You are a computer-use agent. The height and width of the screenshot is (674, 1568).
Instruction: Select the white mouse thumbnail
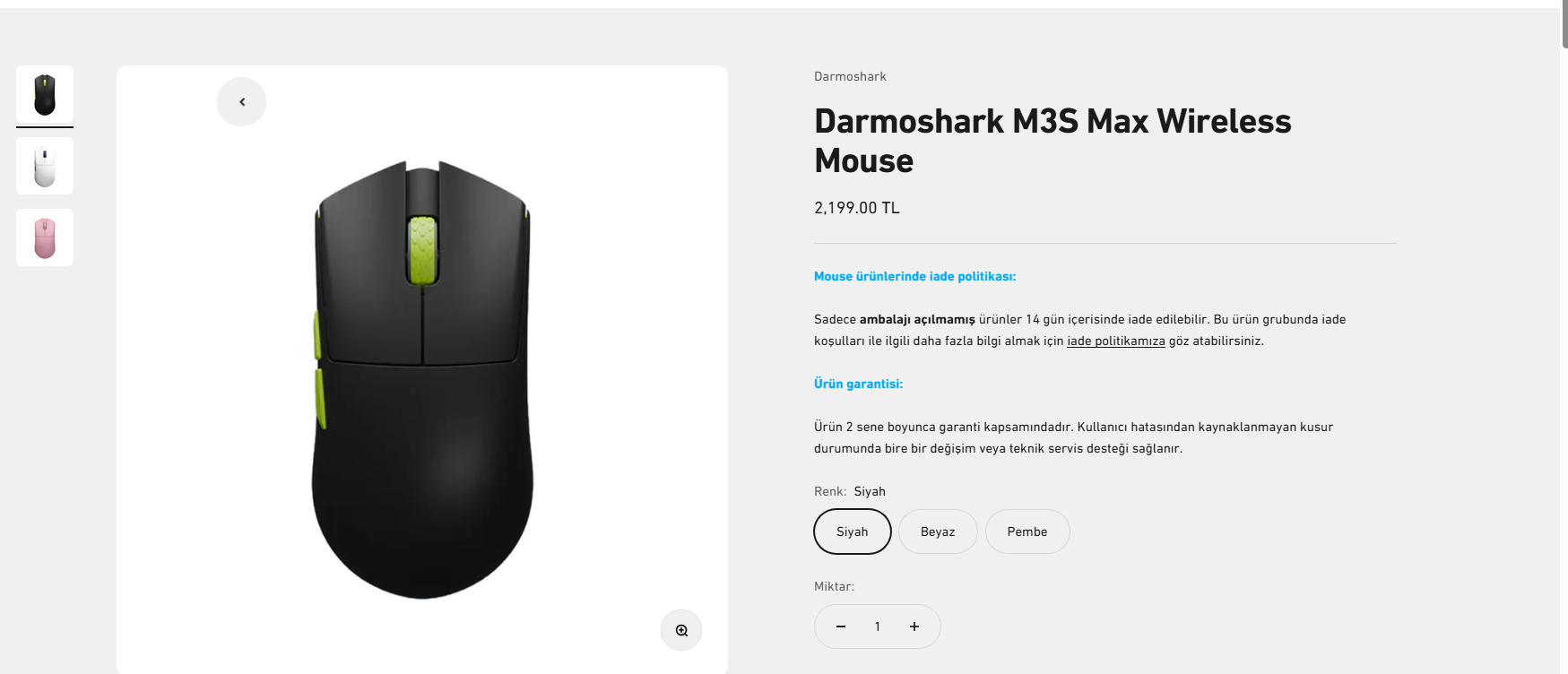(45, 166)
